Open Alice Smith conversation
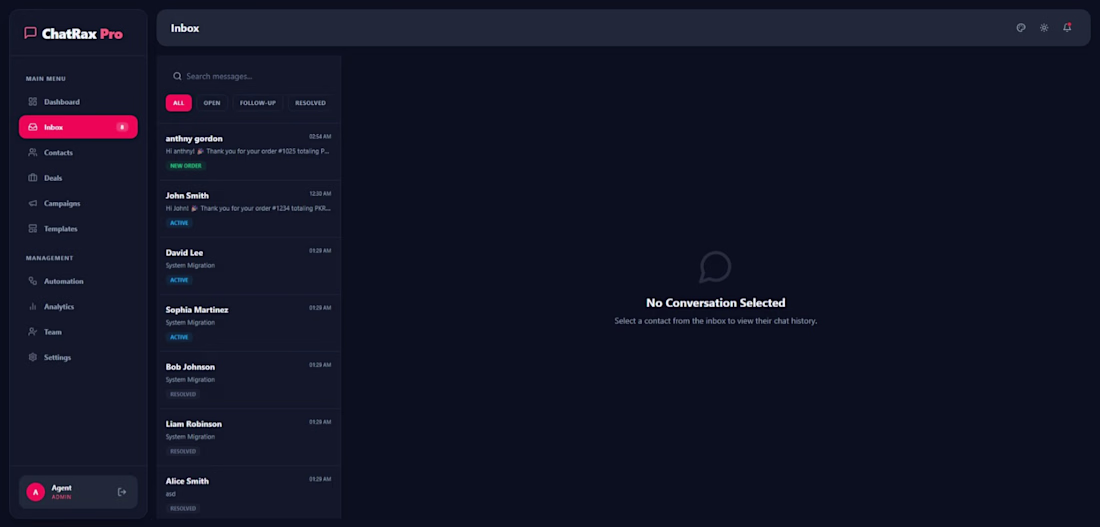The image size is (1100, 527). tap(249, 493)
